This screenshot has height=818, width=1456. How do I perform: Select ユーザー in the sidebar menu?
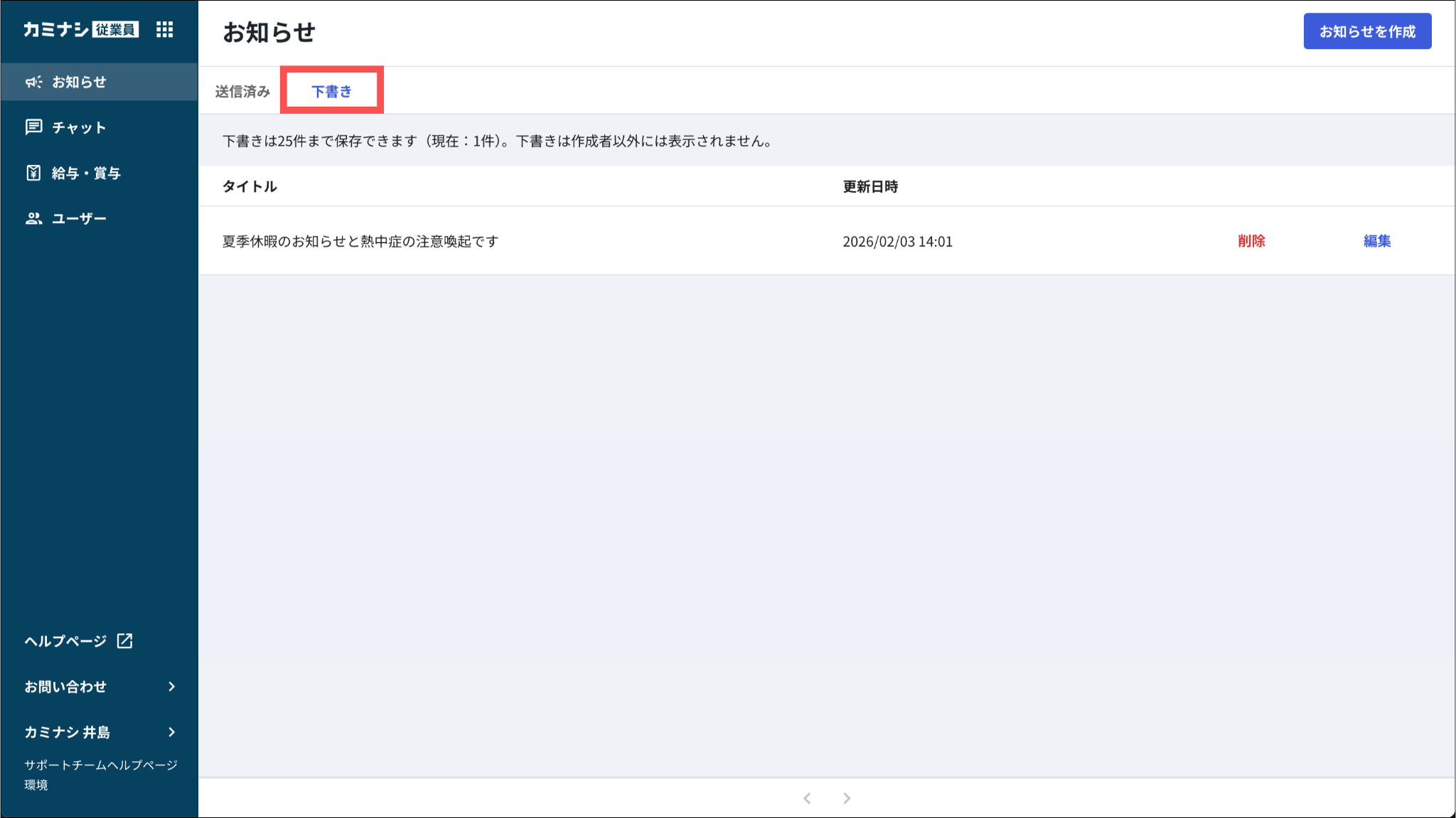coord(79,219)
